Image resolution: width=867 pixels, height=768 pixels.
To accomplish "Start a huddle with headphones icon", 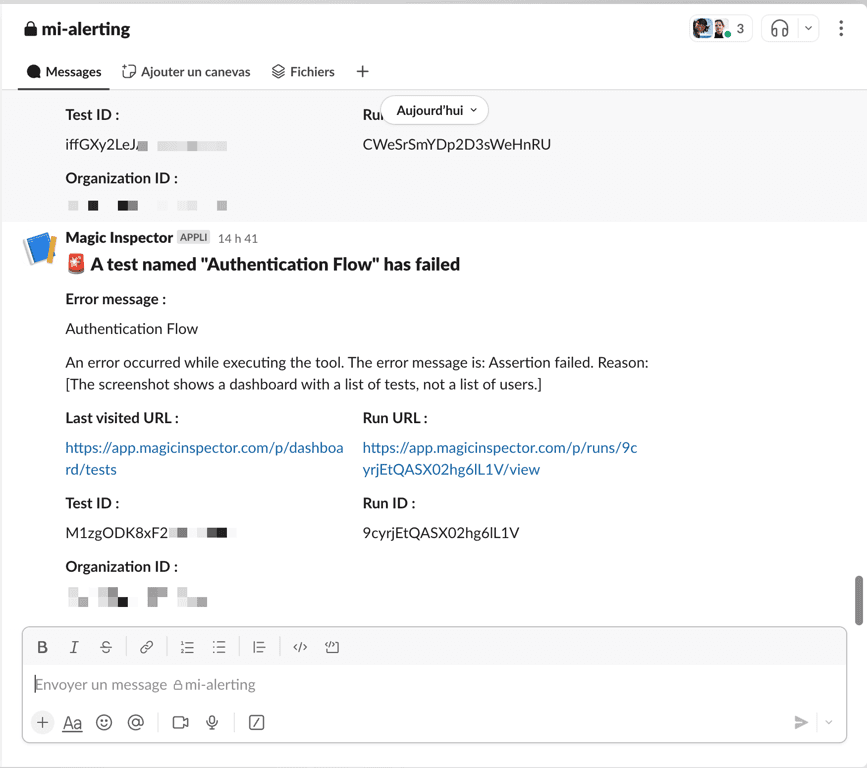I will point(780,28).
